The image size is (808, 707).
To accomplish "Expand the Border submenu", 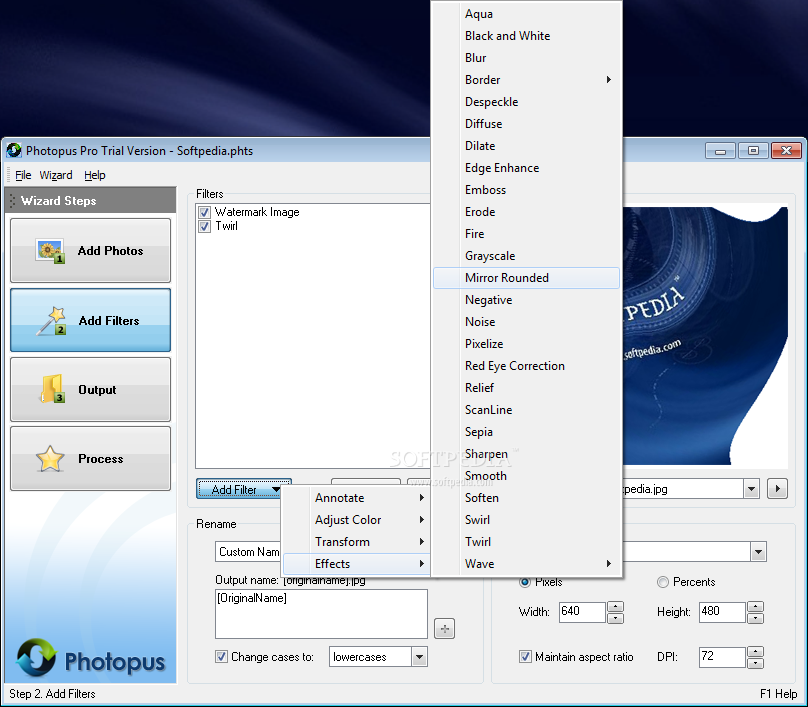I will click(526, 80).
